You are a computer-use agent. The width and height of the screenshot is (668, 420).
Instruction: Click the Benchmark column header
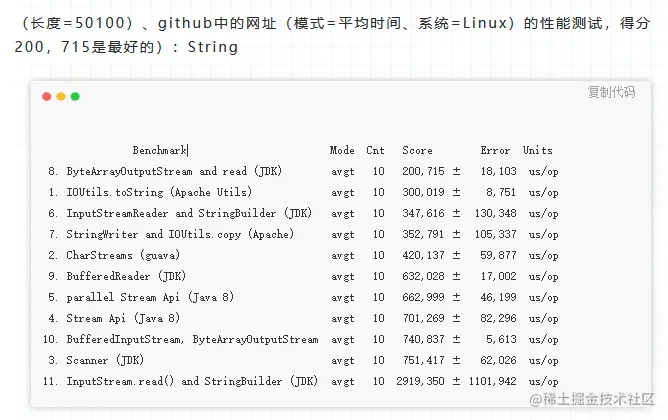159,150
